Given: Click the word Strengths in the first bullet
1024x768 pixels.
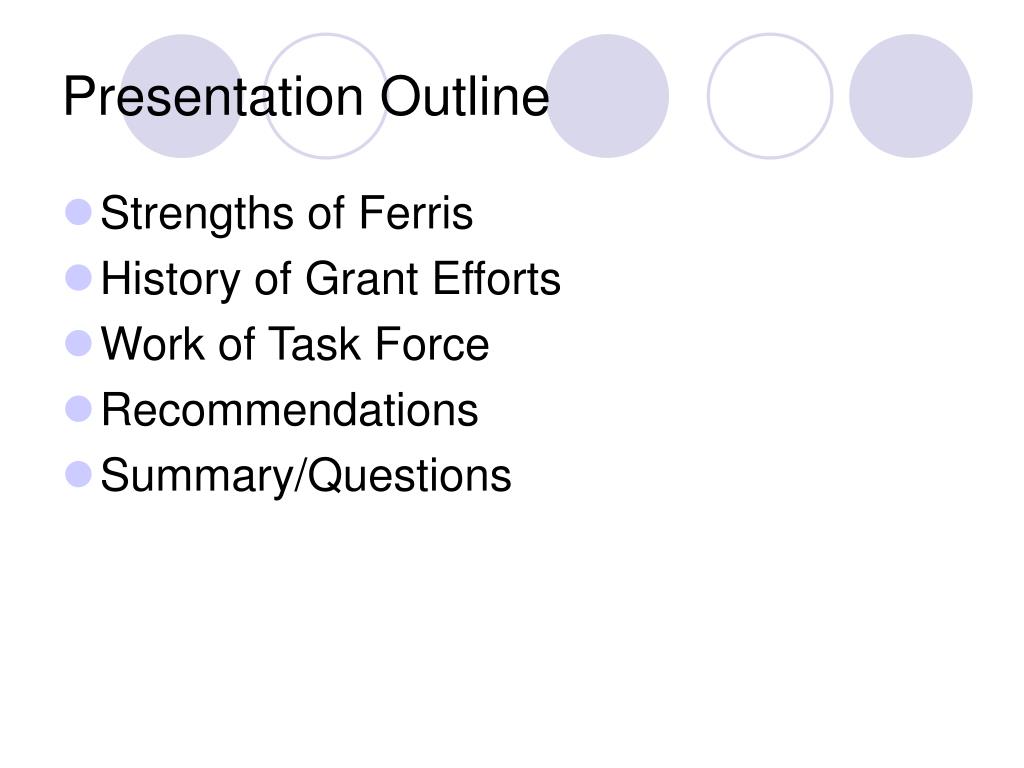Looking at the screenshot, I should (197, 214).
